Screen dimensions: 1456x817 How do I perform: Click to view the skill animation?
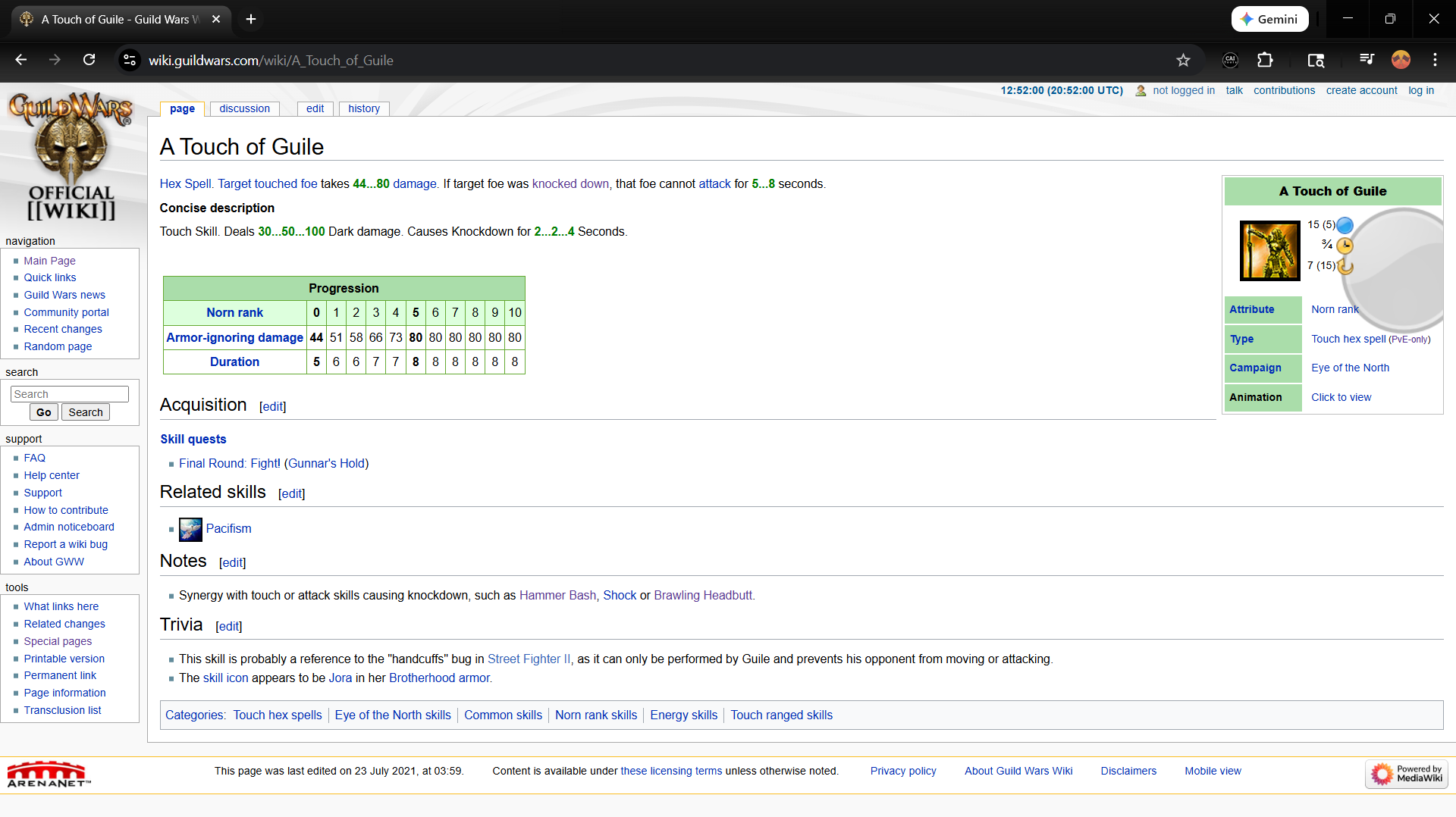[x=1341, y=397]
